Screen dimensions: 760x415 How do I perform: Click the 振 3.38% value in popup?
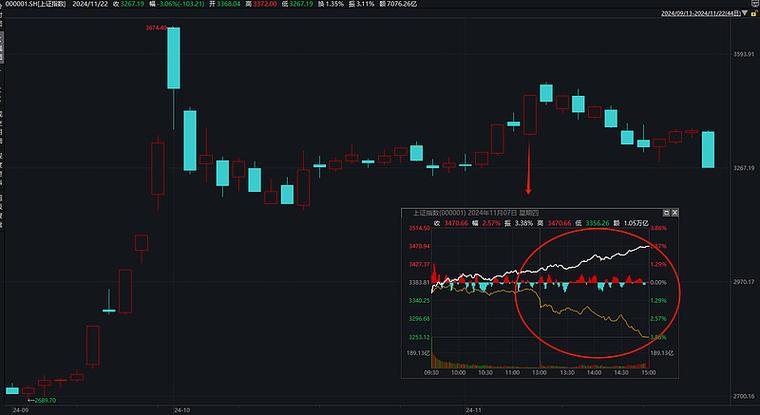[519, 223]
